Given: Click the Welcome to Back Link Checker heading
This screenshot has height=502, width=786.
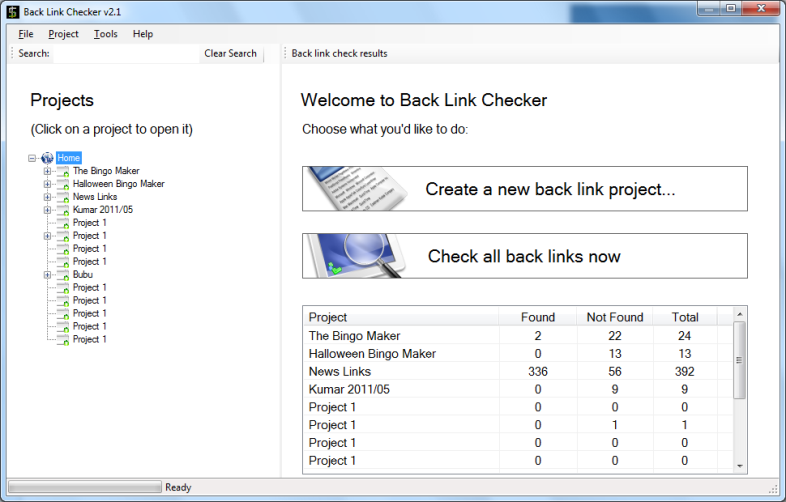Looking at the screenshot, I should pos(424,100).
